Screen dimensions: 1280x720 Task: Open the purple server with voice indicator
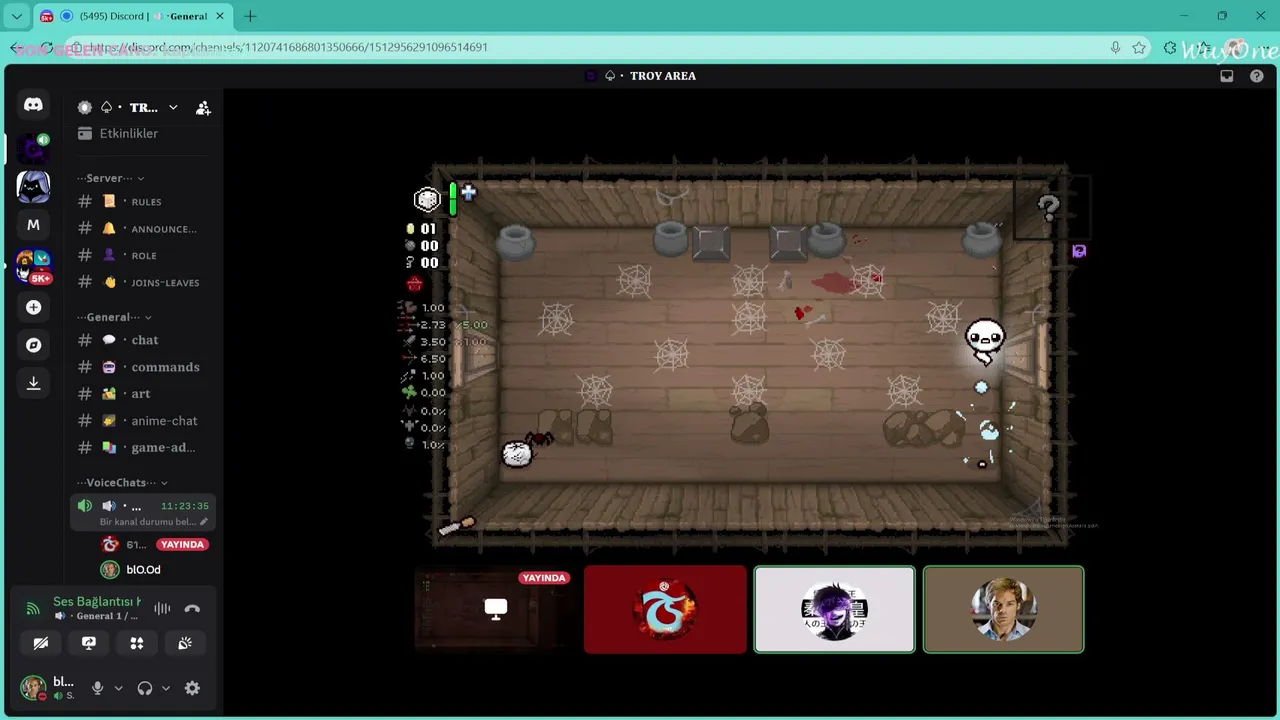coord(34,148)
